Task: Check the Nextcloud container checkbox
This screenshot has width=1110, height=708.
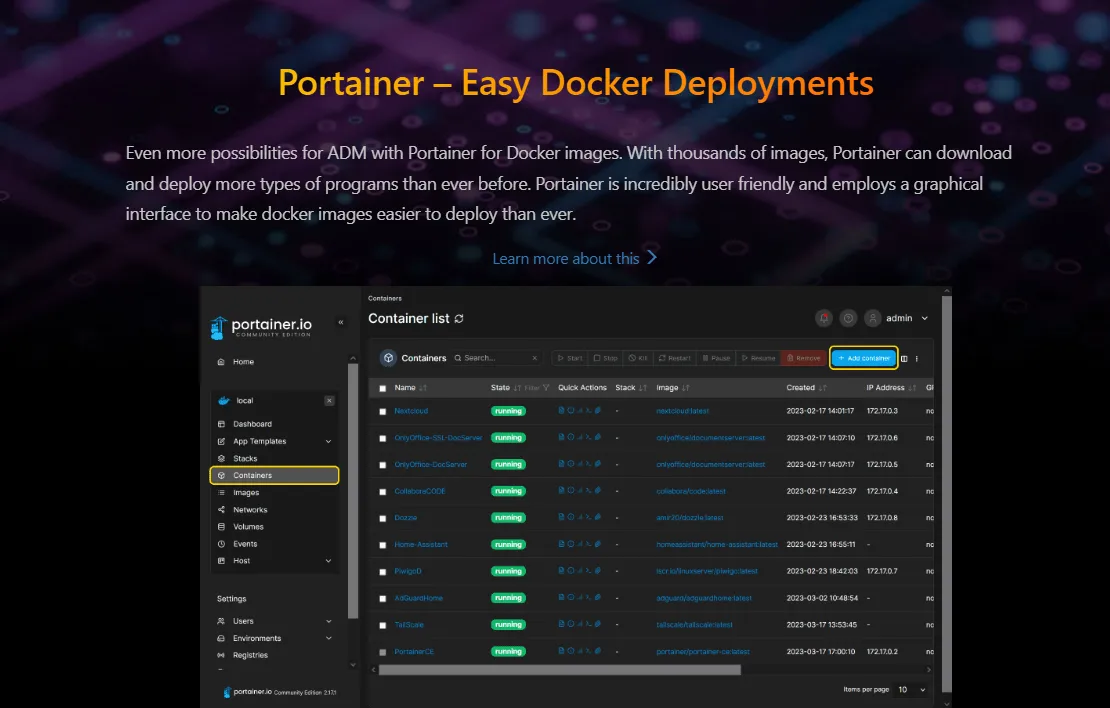Action: 383,411
